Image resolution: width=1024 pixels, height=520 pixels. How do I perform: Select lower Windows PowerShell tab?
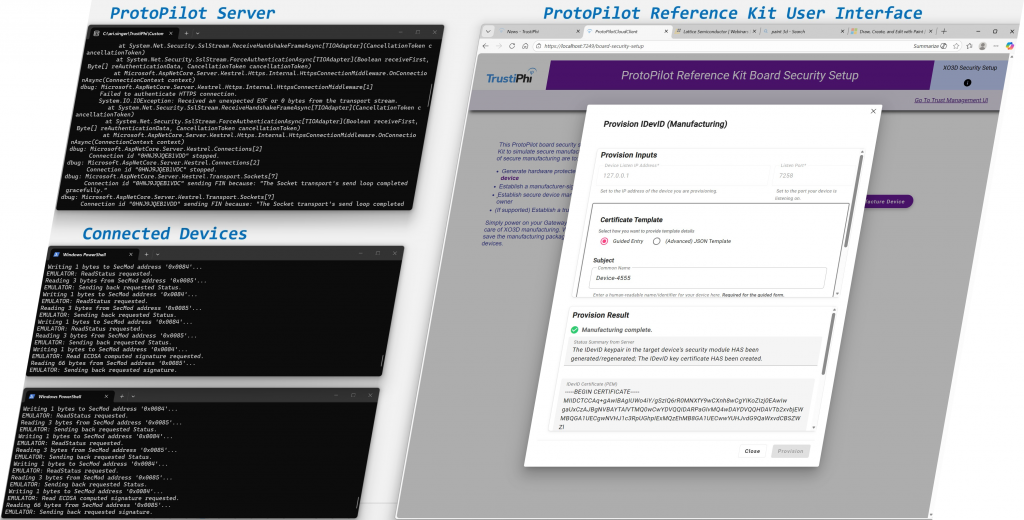[68, 397]
